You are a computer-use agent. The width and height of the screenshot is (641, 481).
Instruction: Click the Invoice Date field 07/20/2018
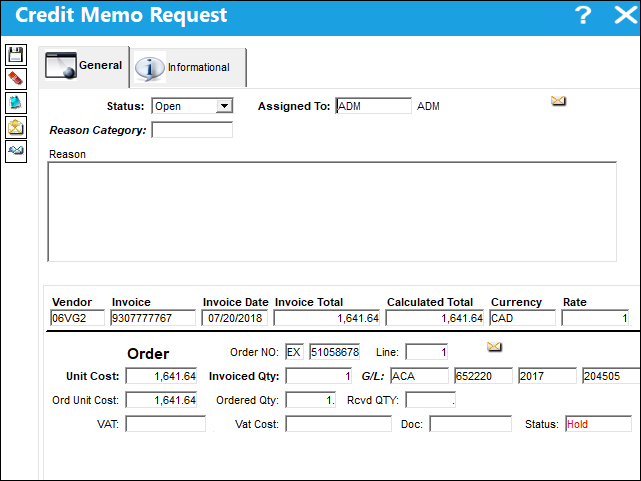tap(235, 318)
